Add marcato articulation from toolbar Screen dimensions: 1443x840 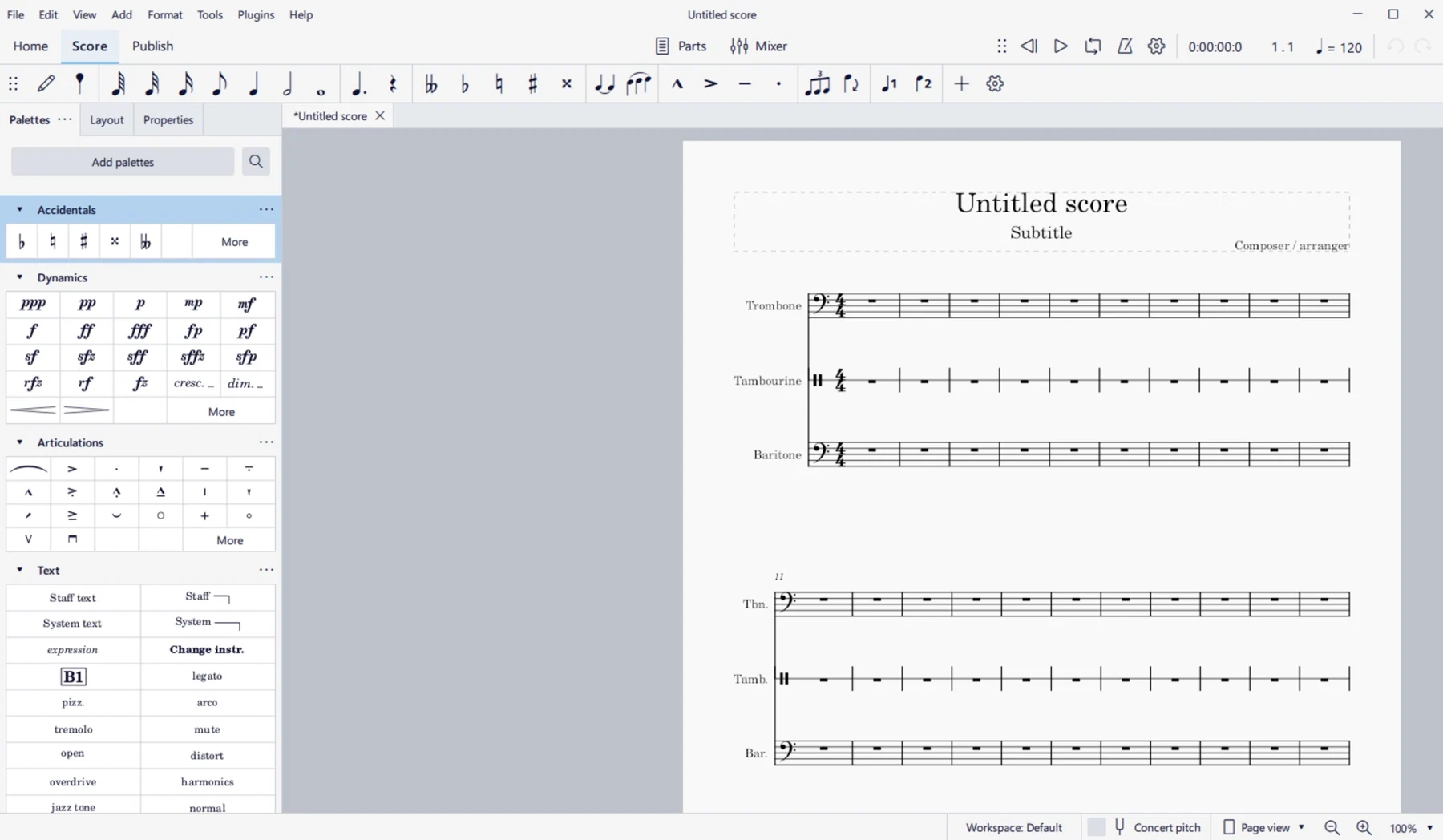point(677,83)
